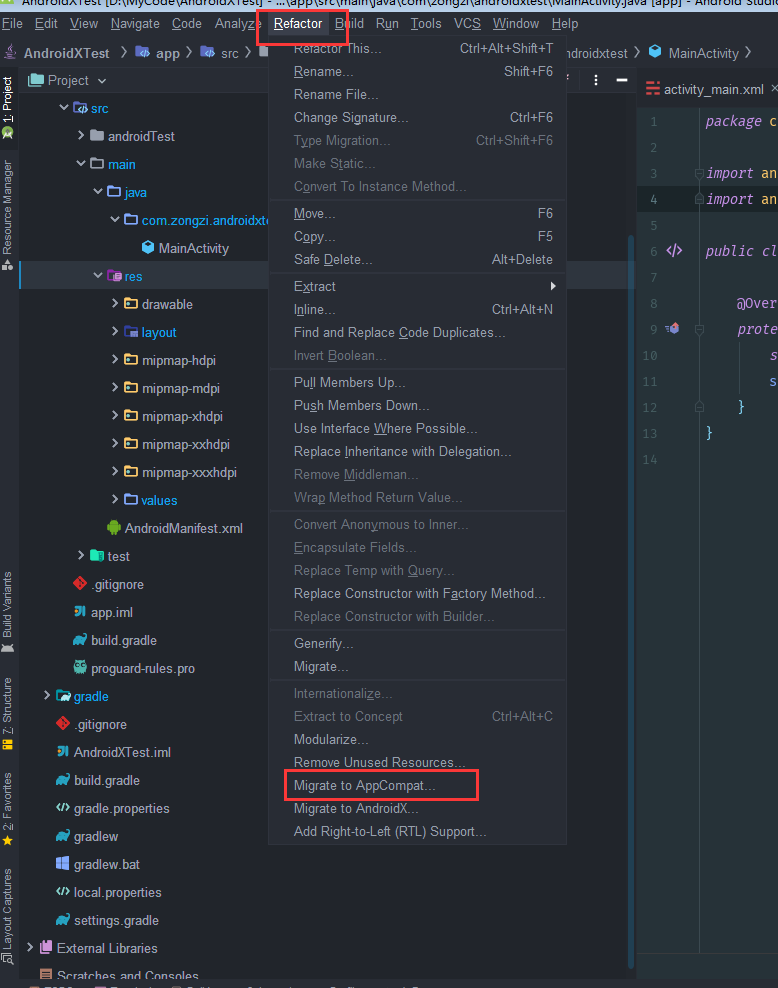This screenshot has height=988, width=778.
Task: Click the AndroidManifest.xml Android icon
Action: [x=114, y=527]
